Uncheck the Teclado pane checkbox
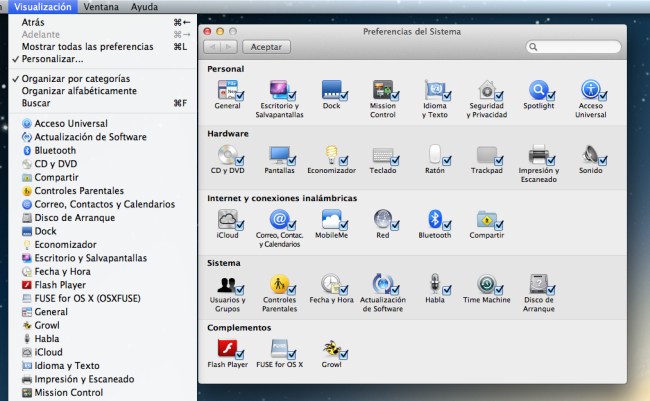This screenshot has width=650, height=401. tap(395, 161)
